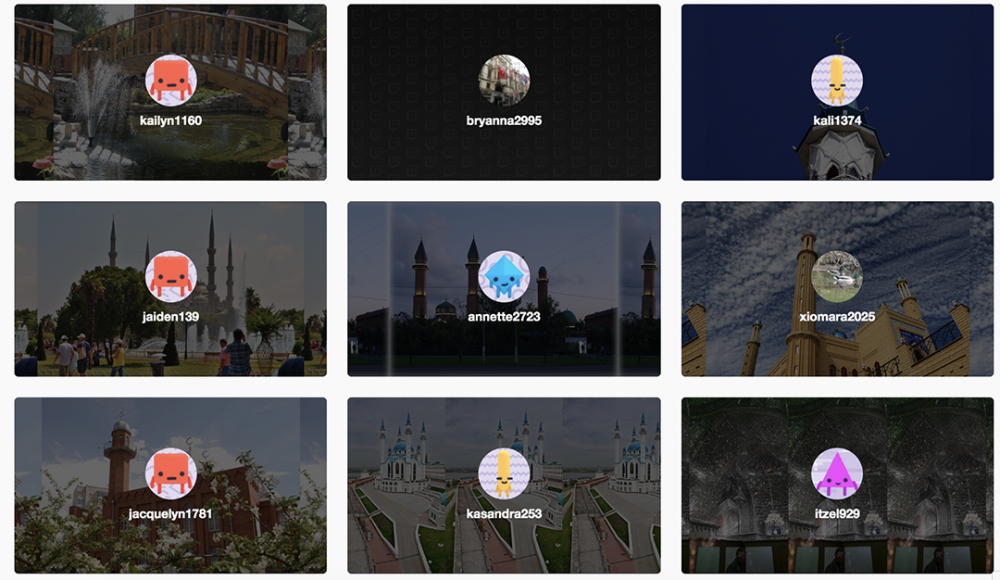
Task: Click the avatar above jaiden139
Action: click(x=170, y=277)
